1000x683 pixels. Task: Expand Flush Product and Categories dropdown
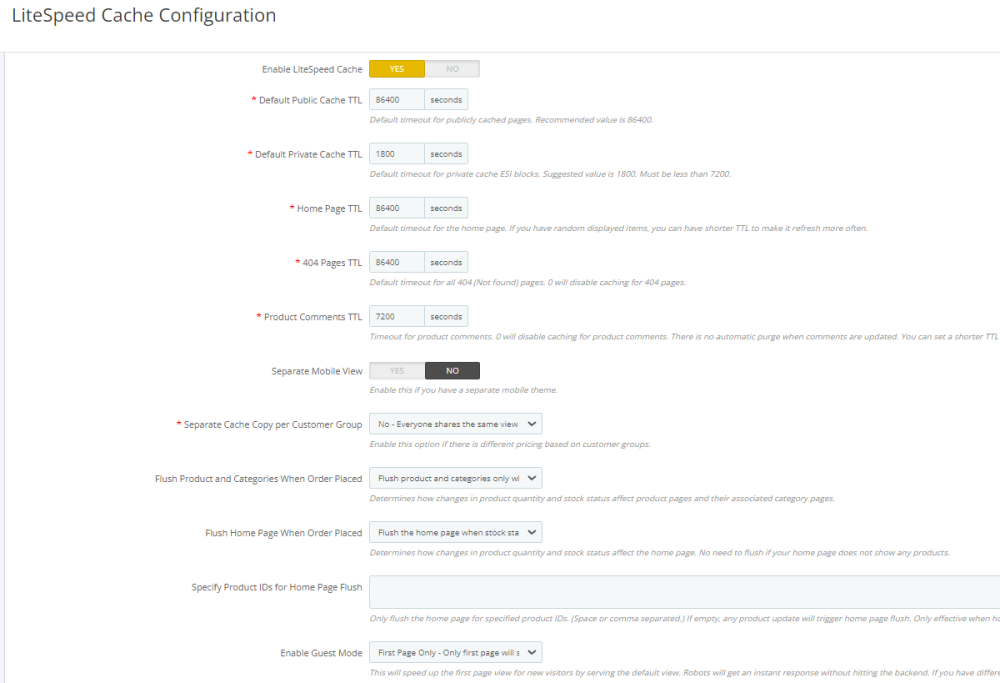click(x=455, y=479)
